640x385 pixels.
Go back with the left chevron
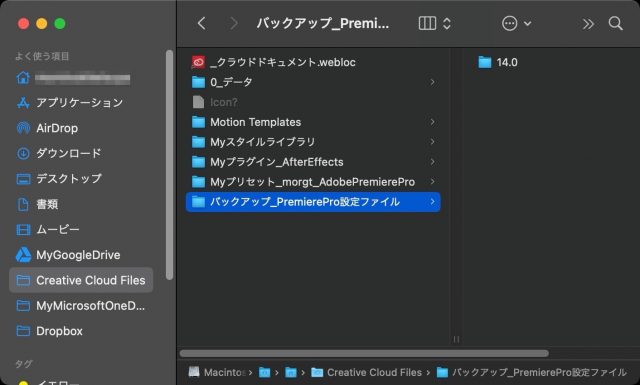[x=202, y=23]
